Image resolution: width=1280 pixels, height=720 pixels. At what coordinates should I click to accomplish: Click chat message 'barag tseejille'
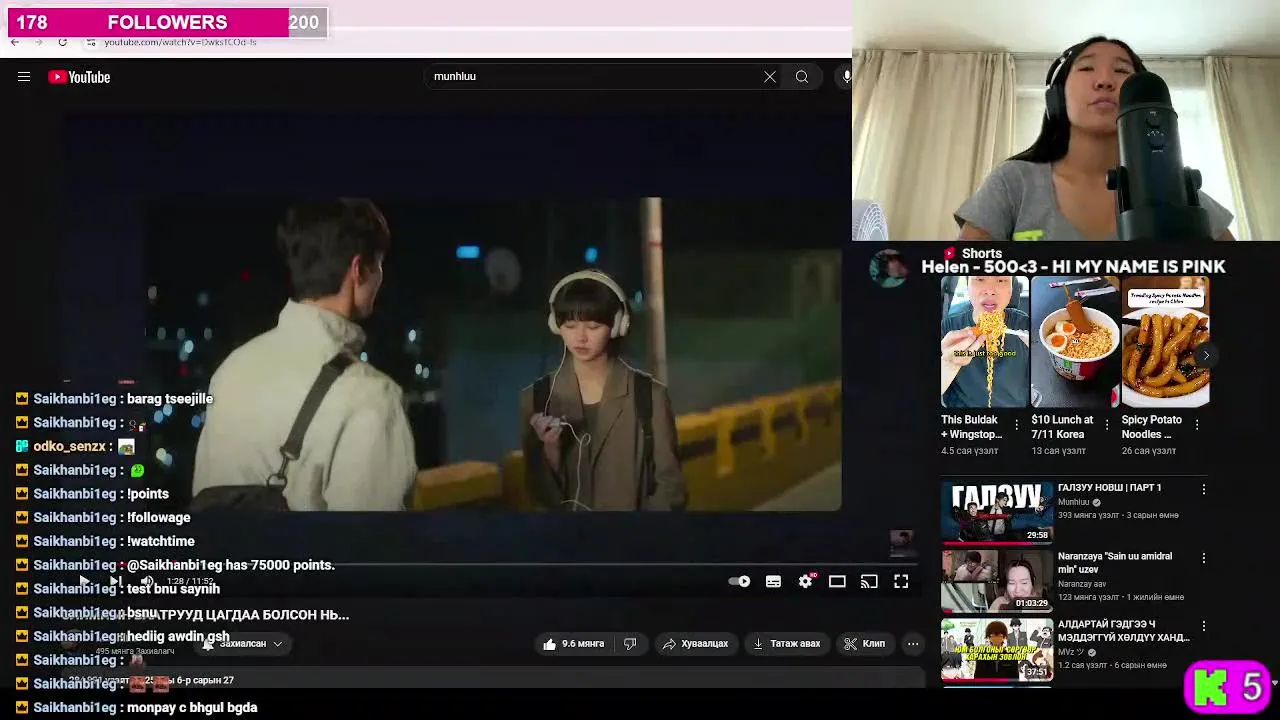click(170, 399)
